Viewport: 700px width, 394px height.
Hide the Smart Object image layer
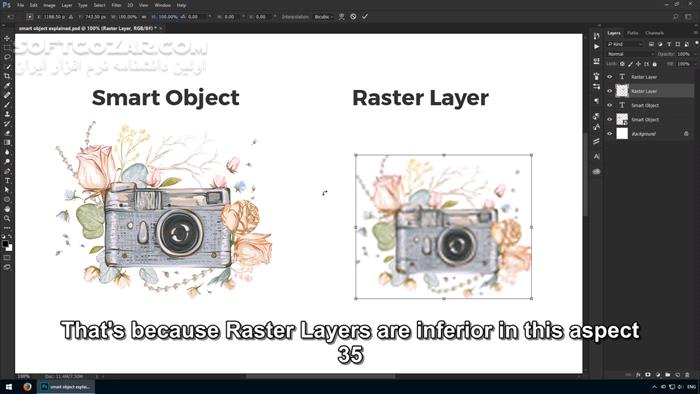click(609, 119)
